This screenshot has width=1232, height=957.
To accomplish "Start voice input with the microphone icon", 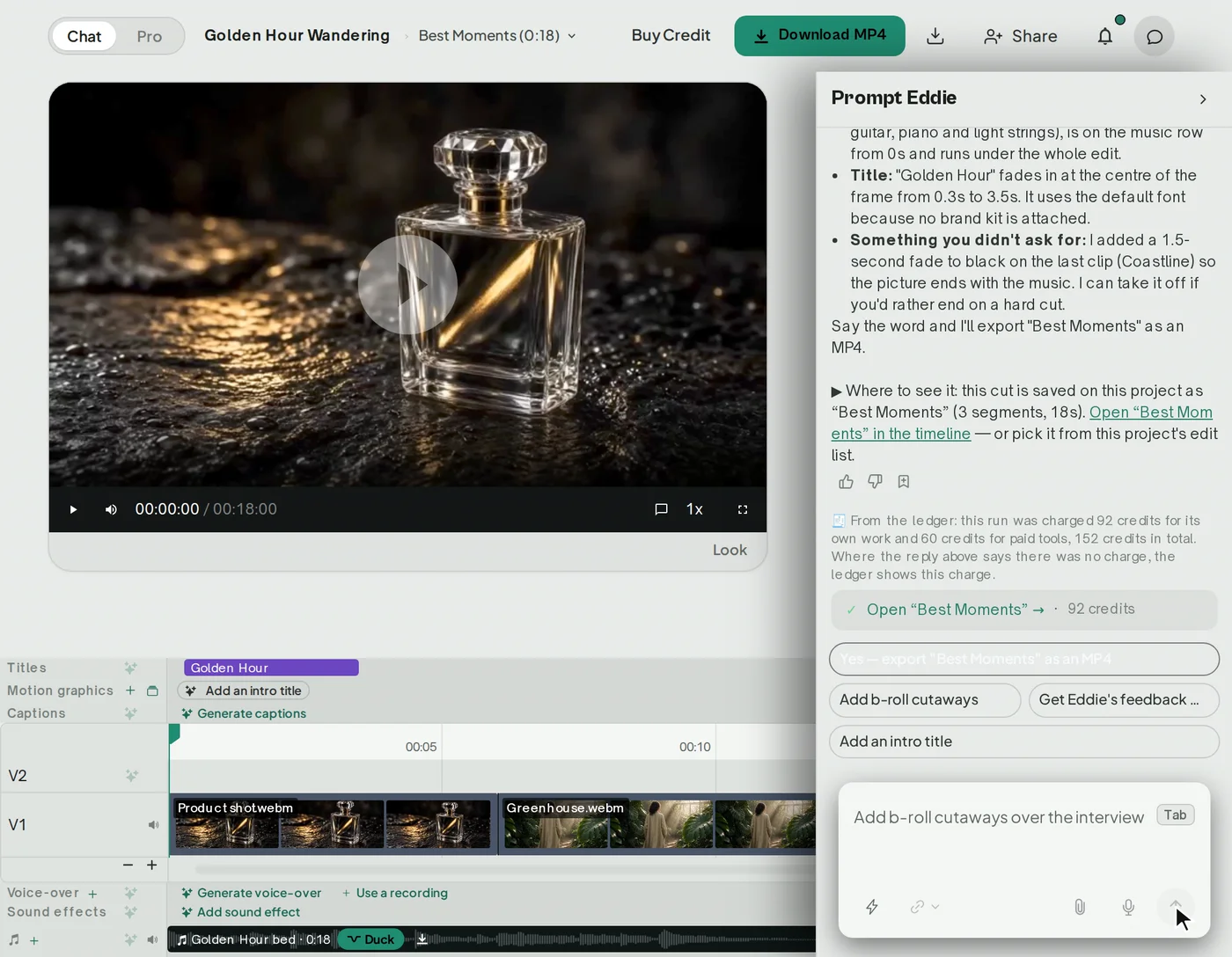I will point(1128,907).
